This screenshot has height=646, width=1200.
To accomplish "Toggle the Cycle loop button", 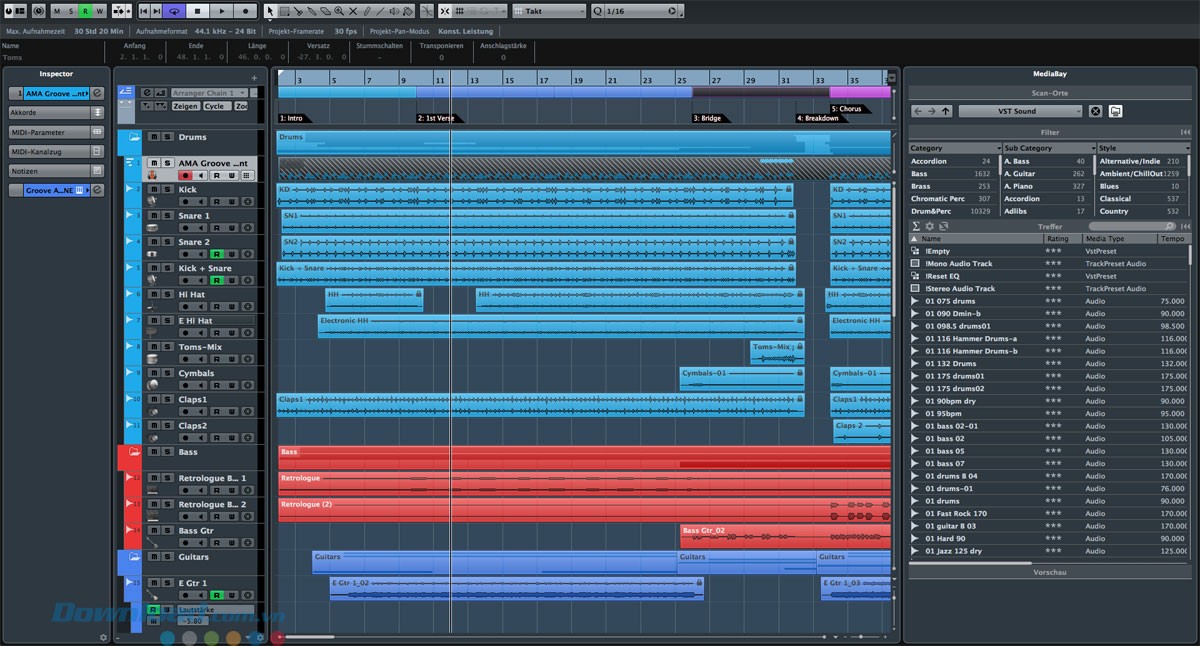I will [174, 11].
